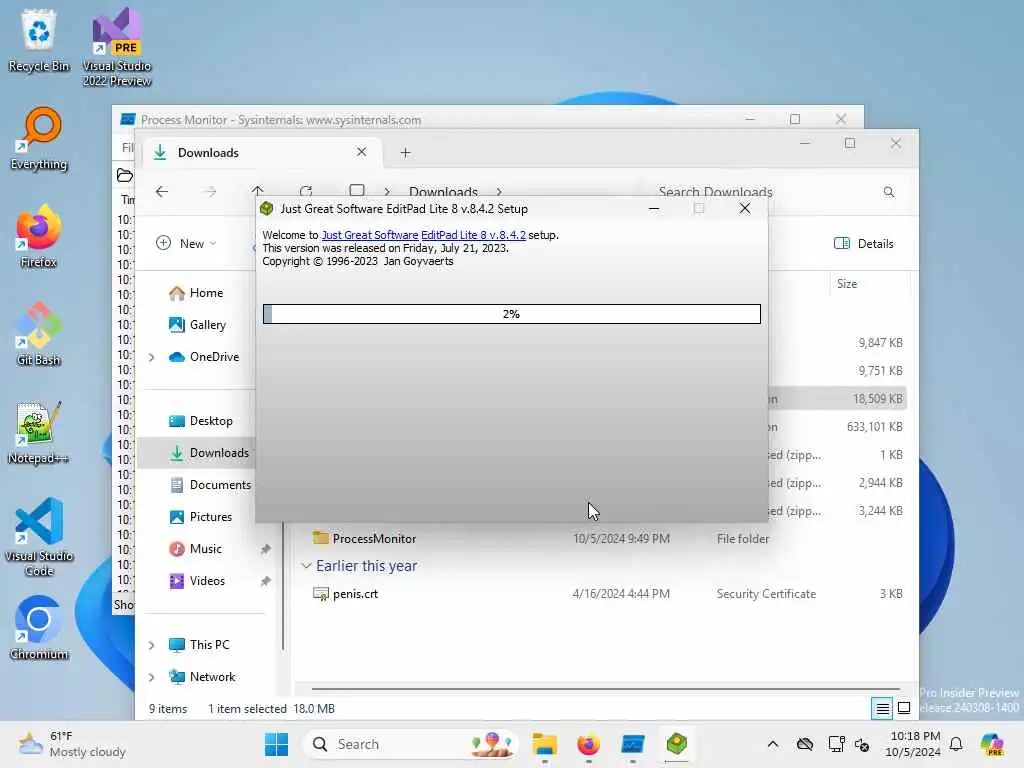Click the Size column header
Screen dimensions: 1024x768
click(847, 284)
